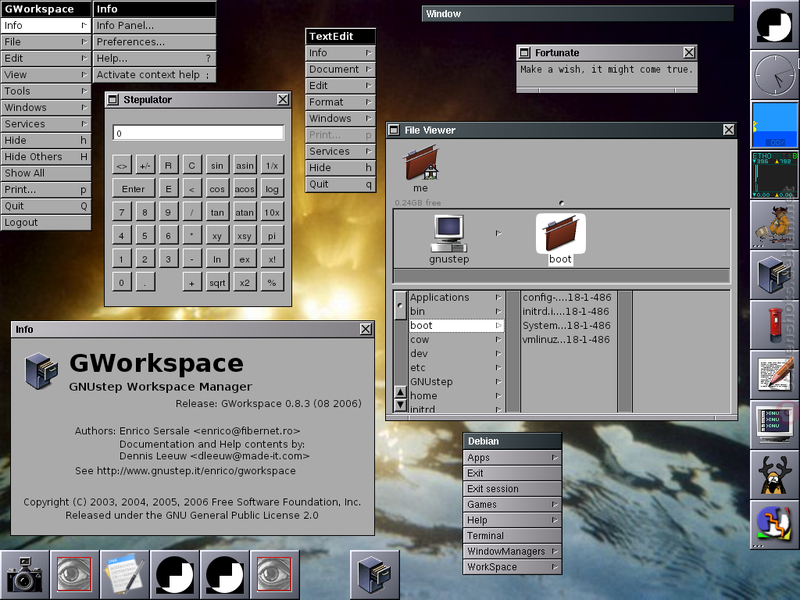Open the analog clock dock applet
Image resolution: width=800 pixels, height=600 pixels.
(774, 75)
